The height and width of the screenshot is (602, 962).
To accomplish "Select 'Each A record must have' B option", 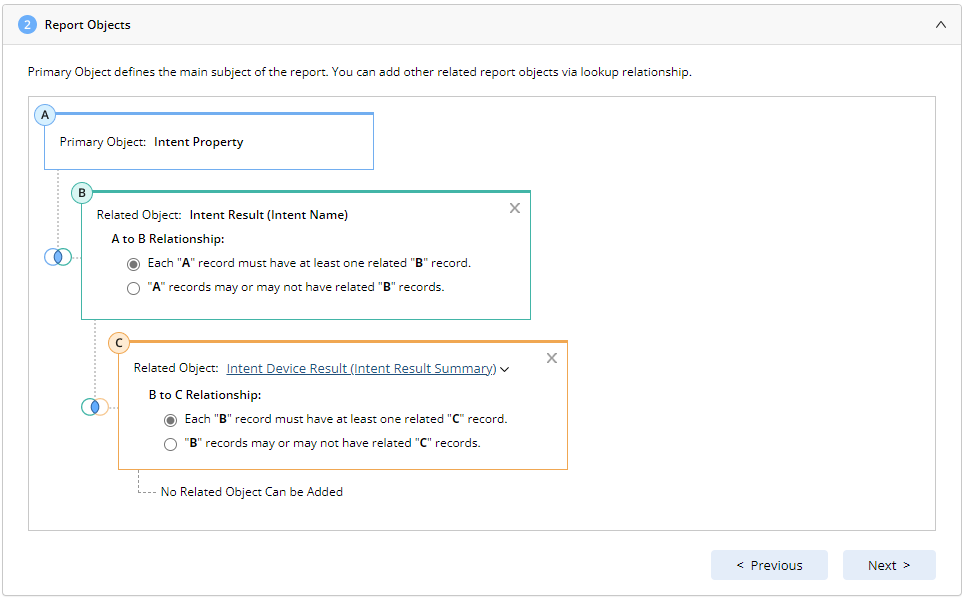I will pos(134,264).
